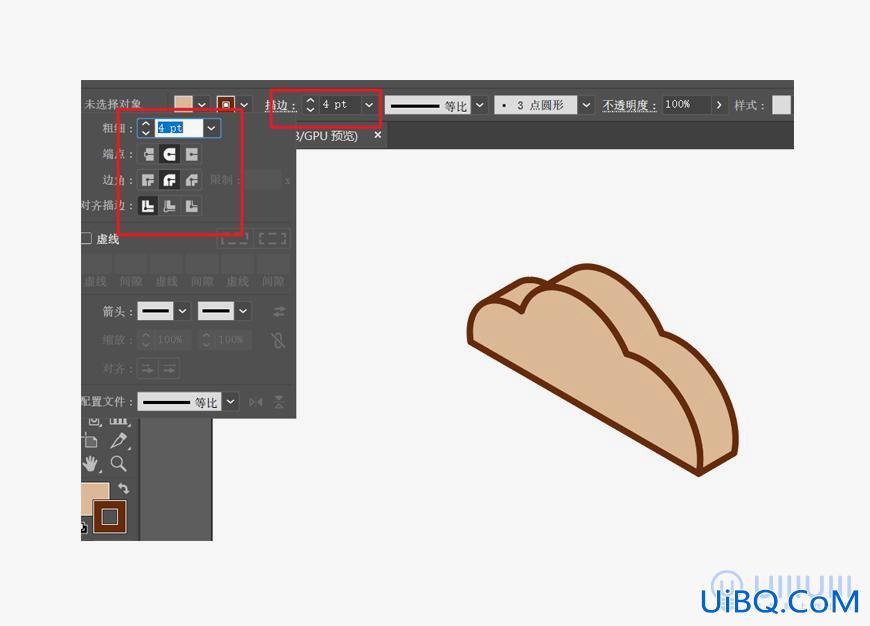Open the 3 点圆形 brush dropdown
The height and width of the screenshot is (626, 870).
point(586,105)
